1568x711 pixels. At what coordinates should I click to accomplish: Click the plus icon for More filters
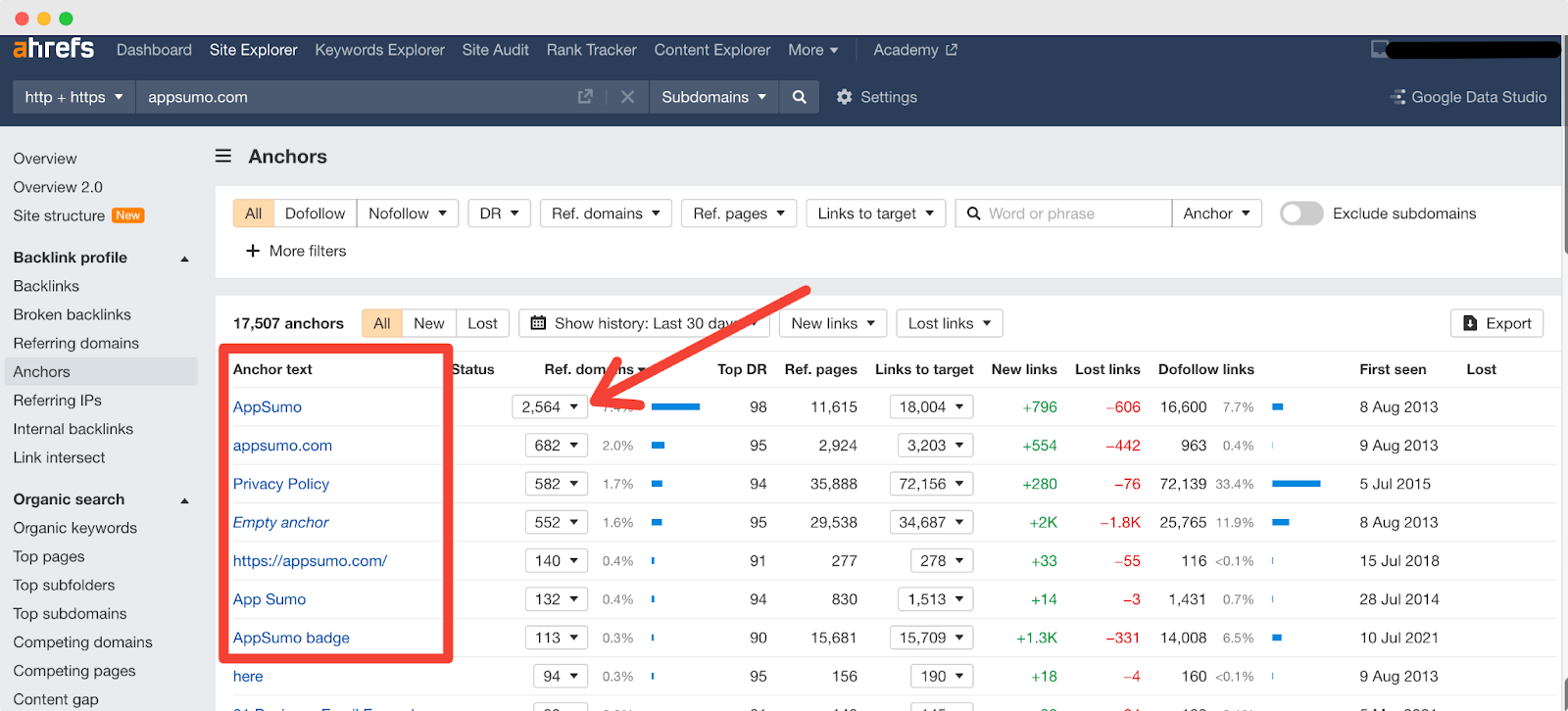253,251
